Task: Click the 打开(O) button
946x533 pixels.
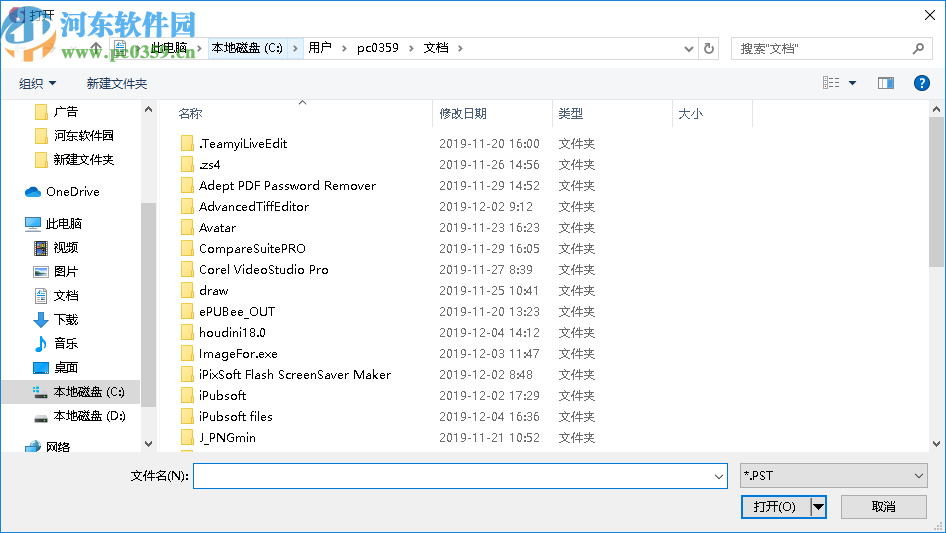Action: point(776,507)
